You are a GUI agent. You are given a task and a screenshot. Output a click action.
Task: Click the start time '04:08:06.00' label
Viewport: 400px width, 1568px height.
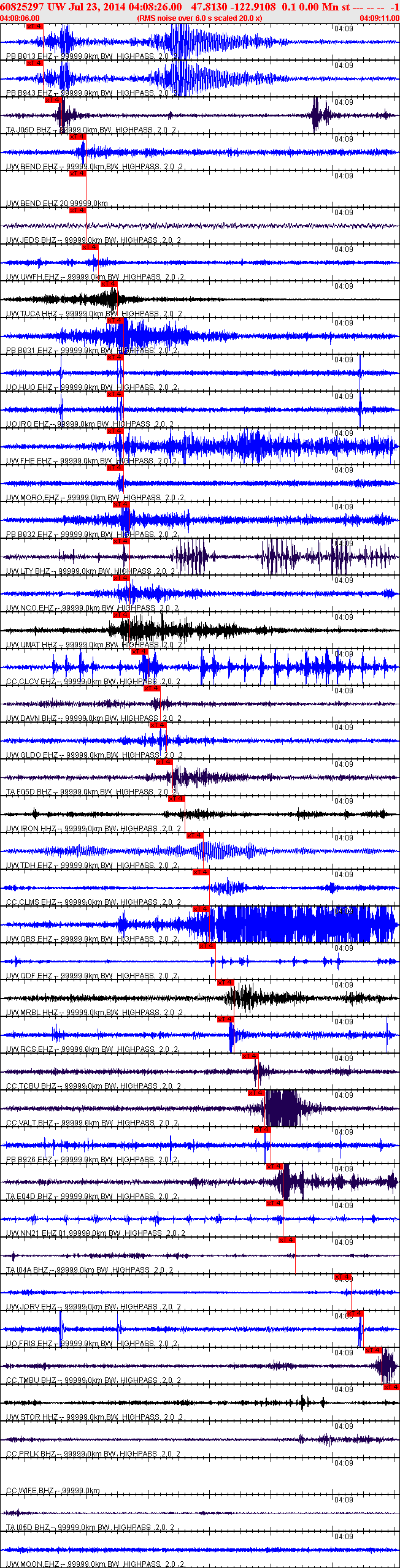pyautogui.click(x=20, y=18)
